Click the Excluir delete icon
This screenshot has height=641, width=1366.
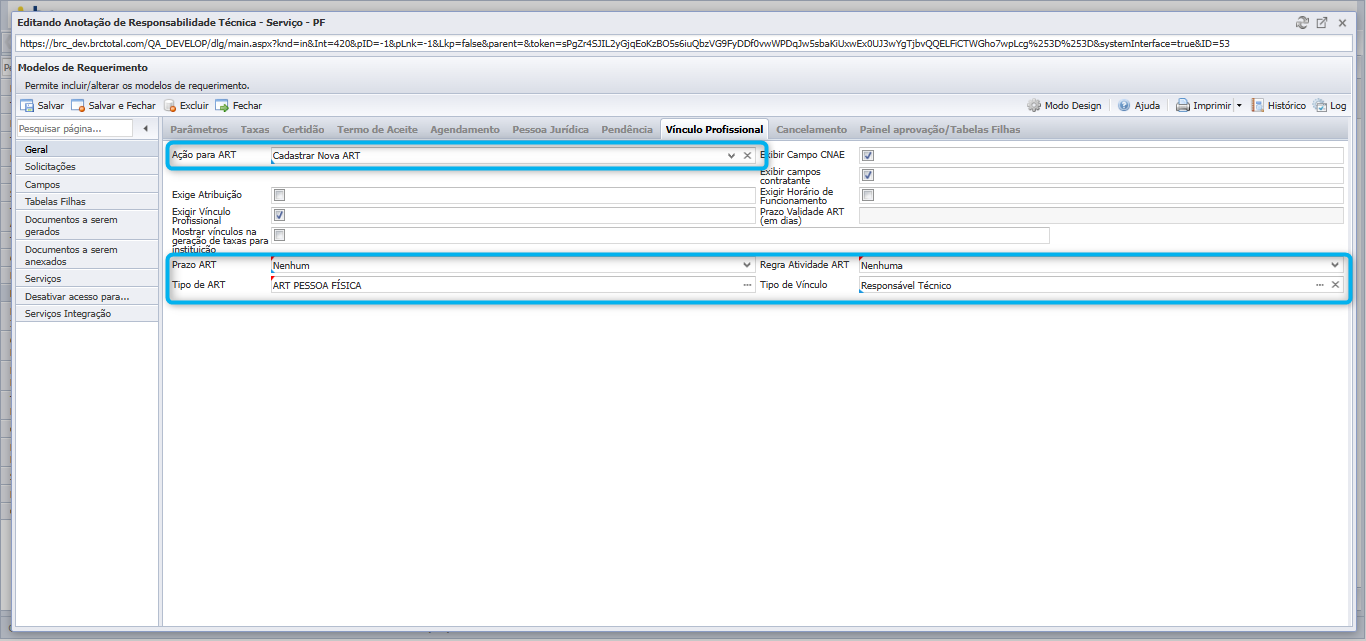tap(170, 105)
